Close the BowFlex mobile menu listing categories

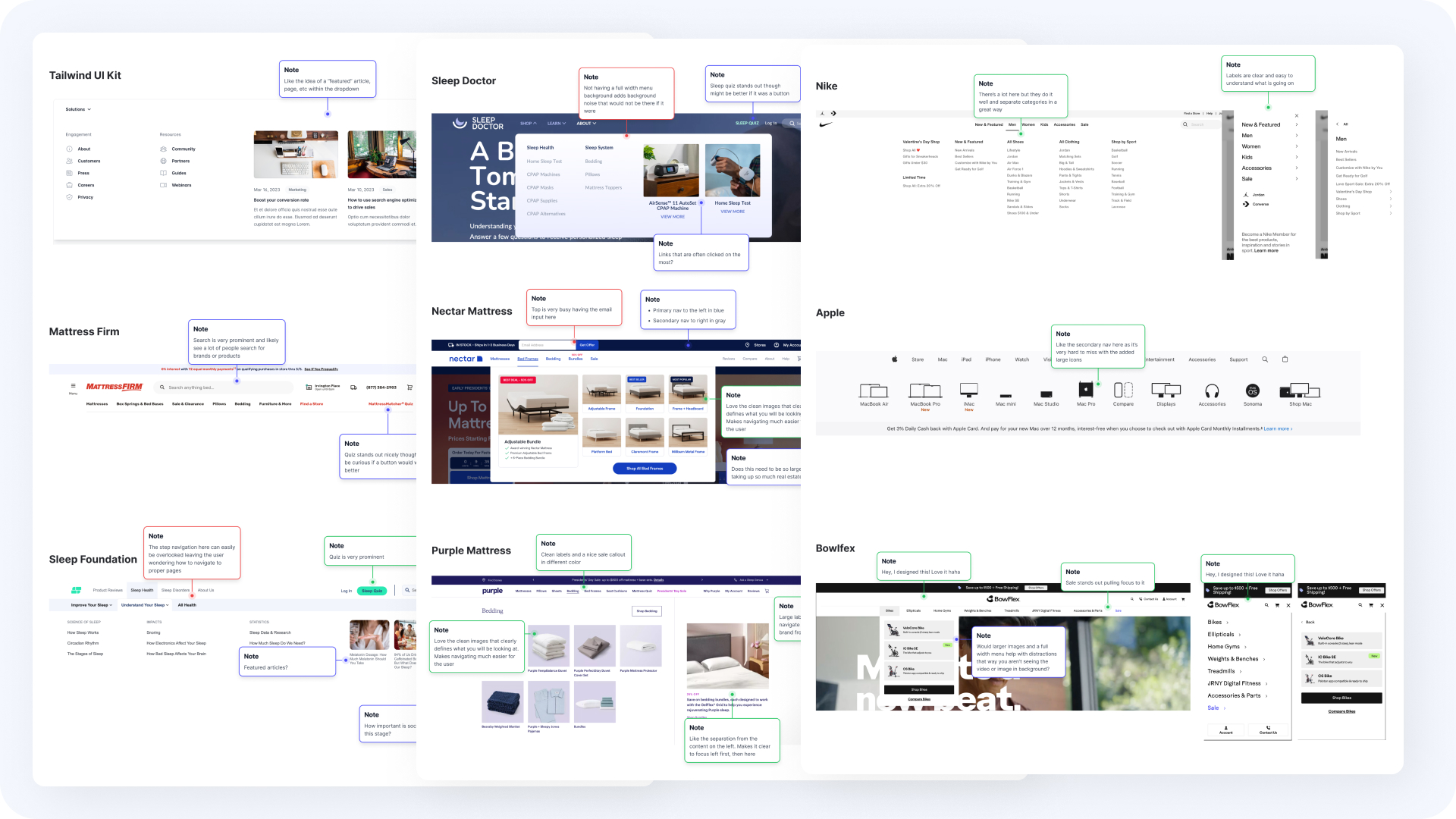(x=1288, y=605)
